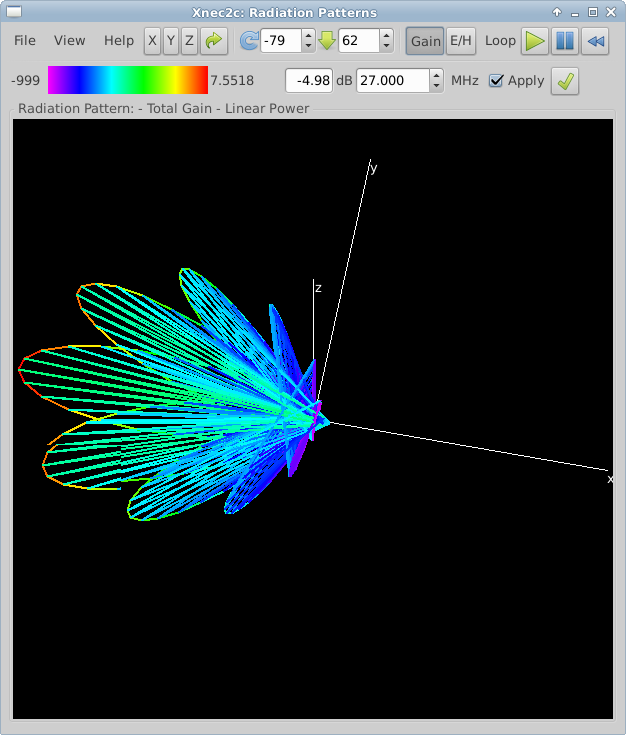Decrement the 27.000 MHz frequency
Screen dimensions: 626x735
(437, 86)
